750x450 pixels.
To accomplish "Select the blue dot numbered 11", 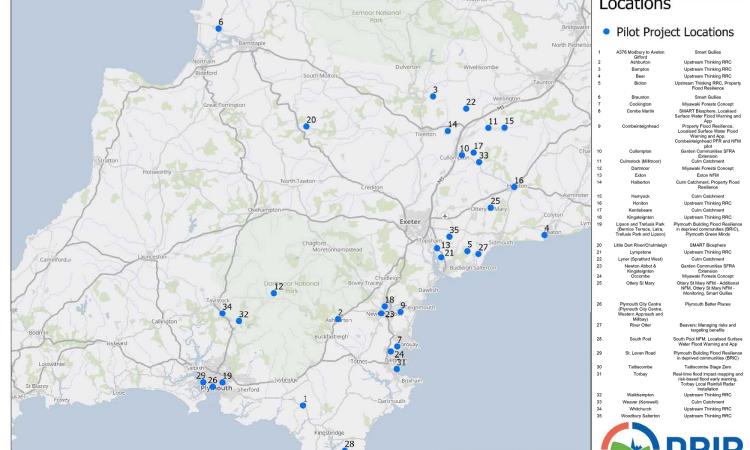I will 488,128.
